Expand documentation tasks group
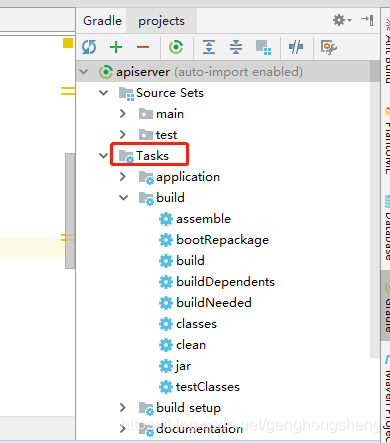Image resolution: width=390 pixels, height=443 pixels. pos(123,429)
